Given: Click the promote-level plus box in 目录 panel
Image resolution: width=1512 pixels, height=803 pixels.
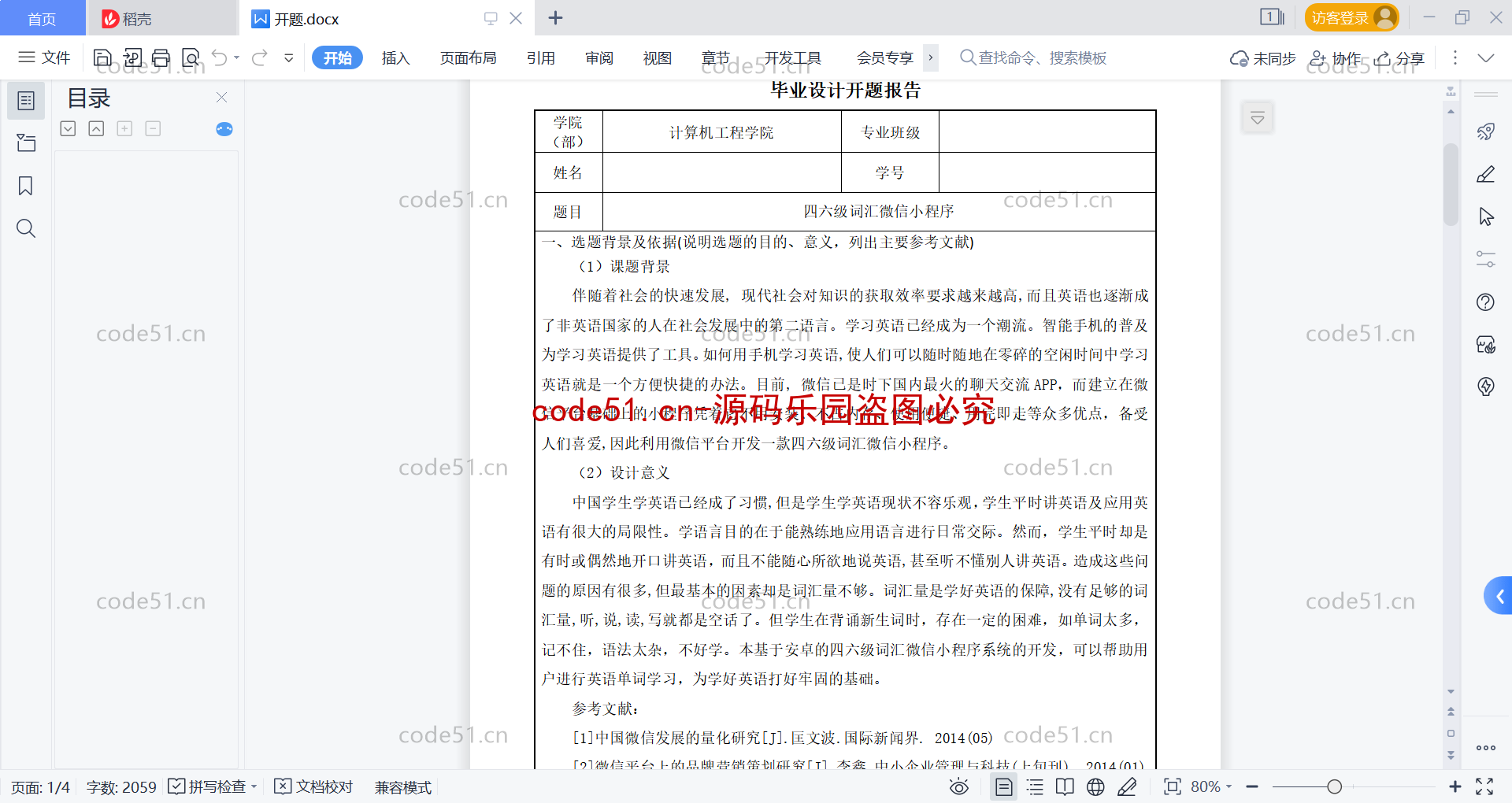Looking at the screenshot, I should pos(124,128).
